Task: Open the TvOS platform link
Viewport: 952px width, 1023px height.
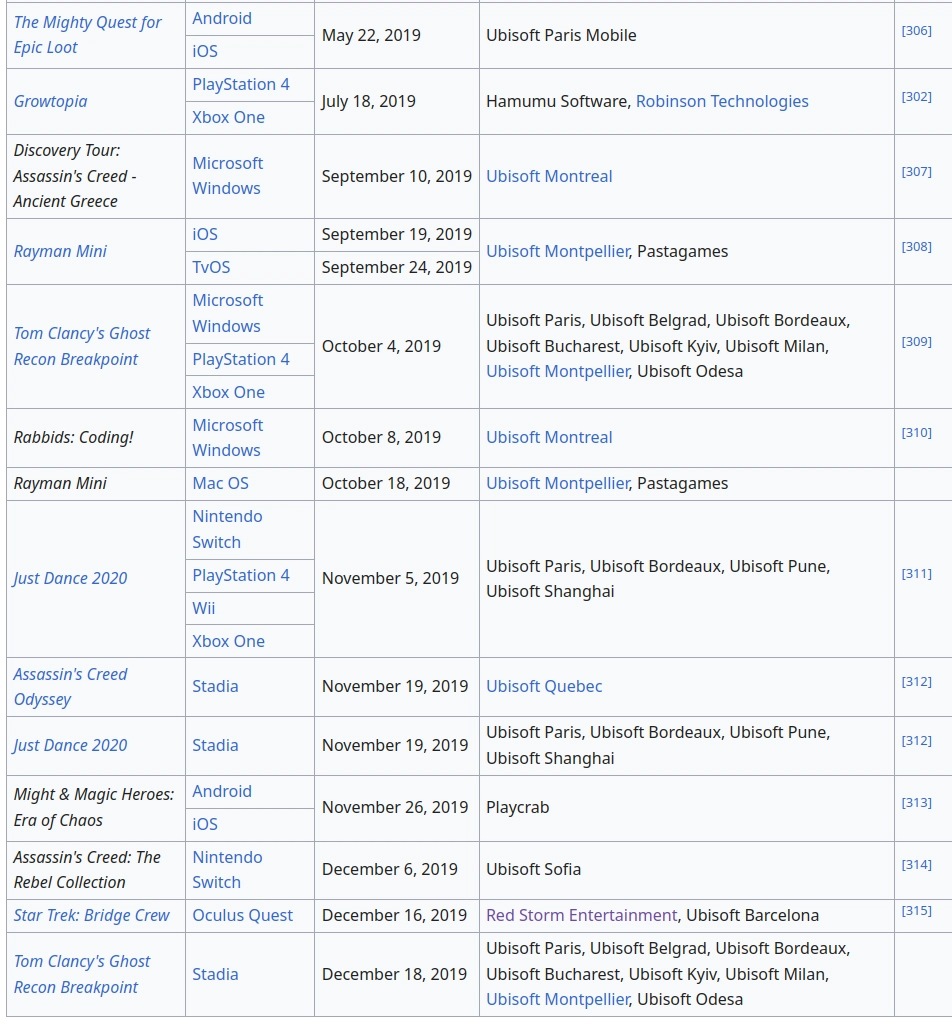Action: pos(211,267)
